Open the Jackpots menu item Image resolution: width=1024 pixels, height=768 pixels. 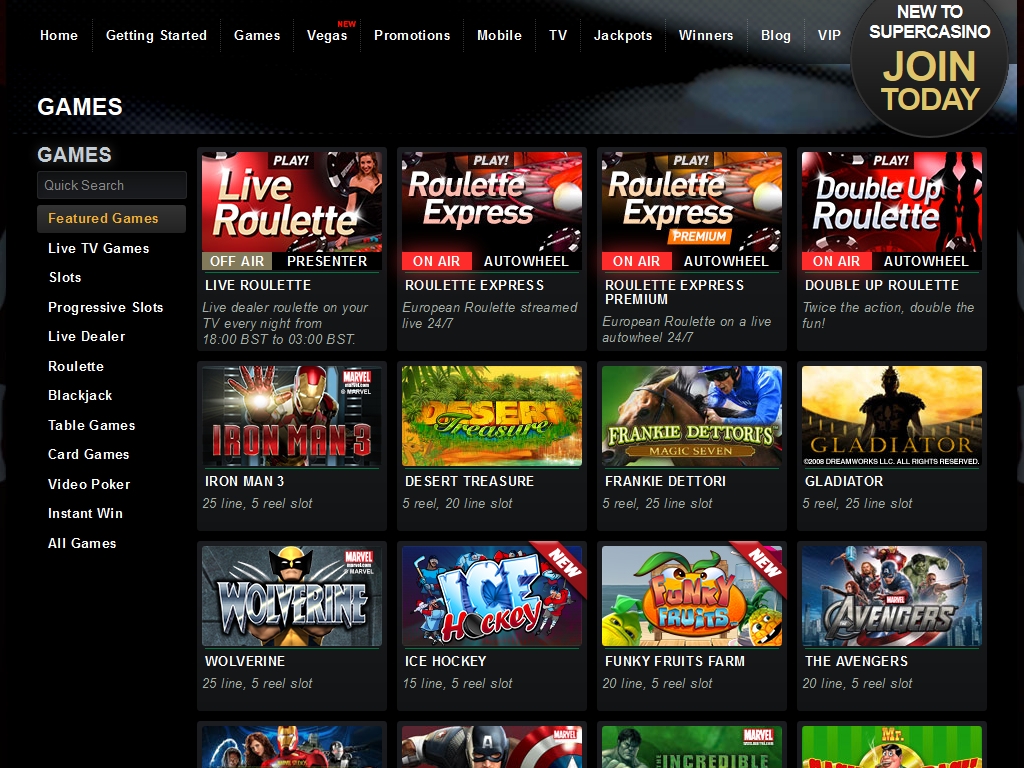622,35
